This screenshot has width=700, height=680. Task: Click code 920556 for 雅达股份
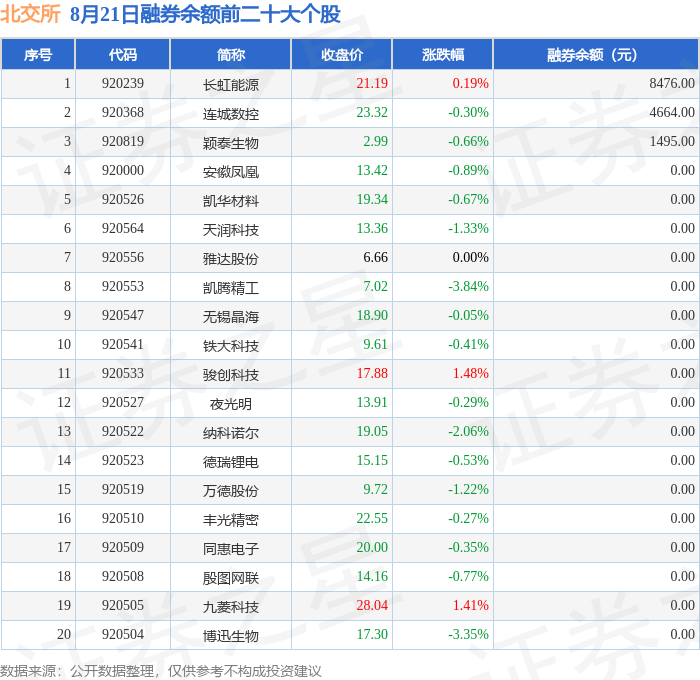(x=123, y=257)
